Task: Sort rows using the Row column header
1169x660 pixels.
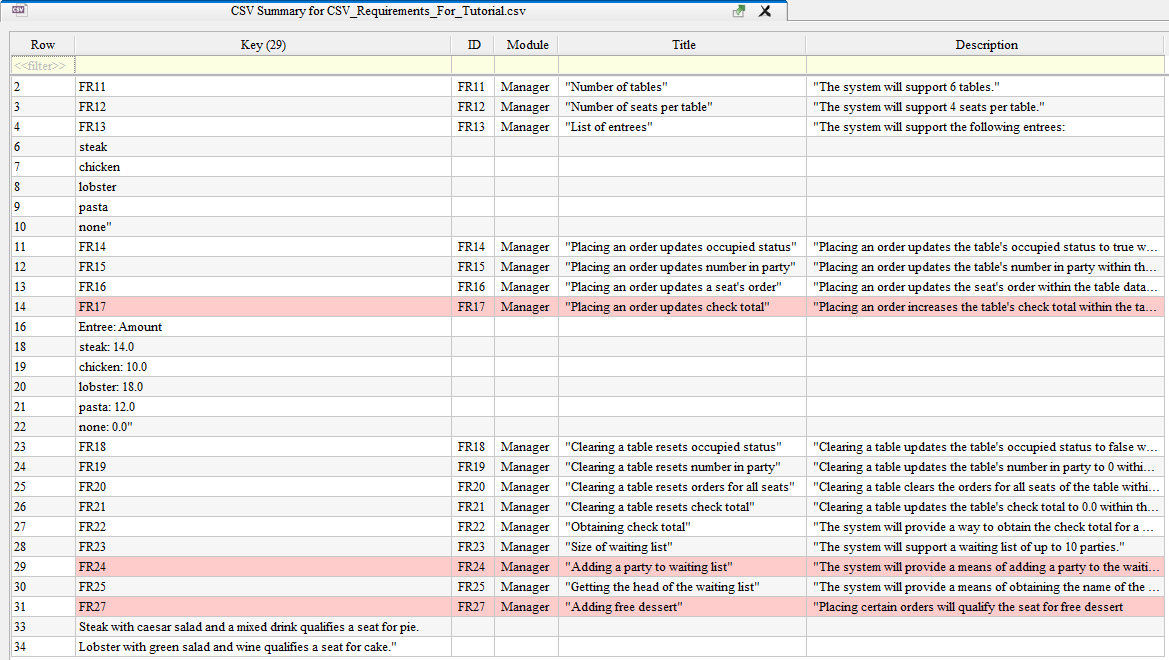Action: pyautogui.click(x=42, y=44)
